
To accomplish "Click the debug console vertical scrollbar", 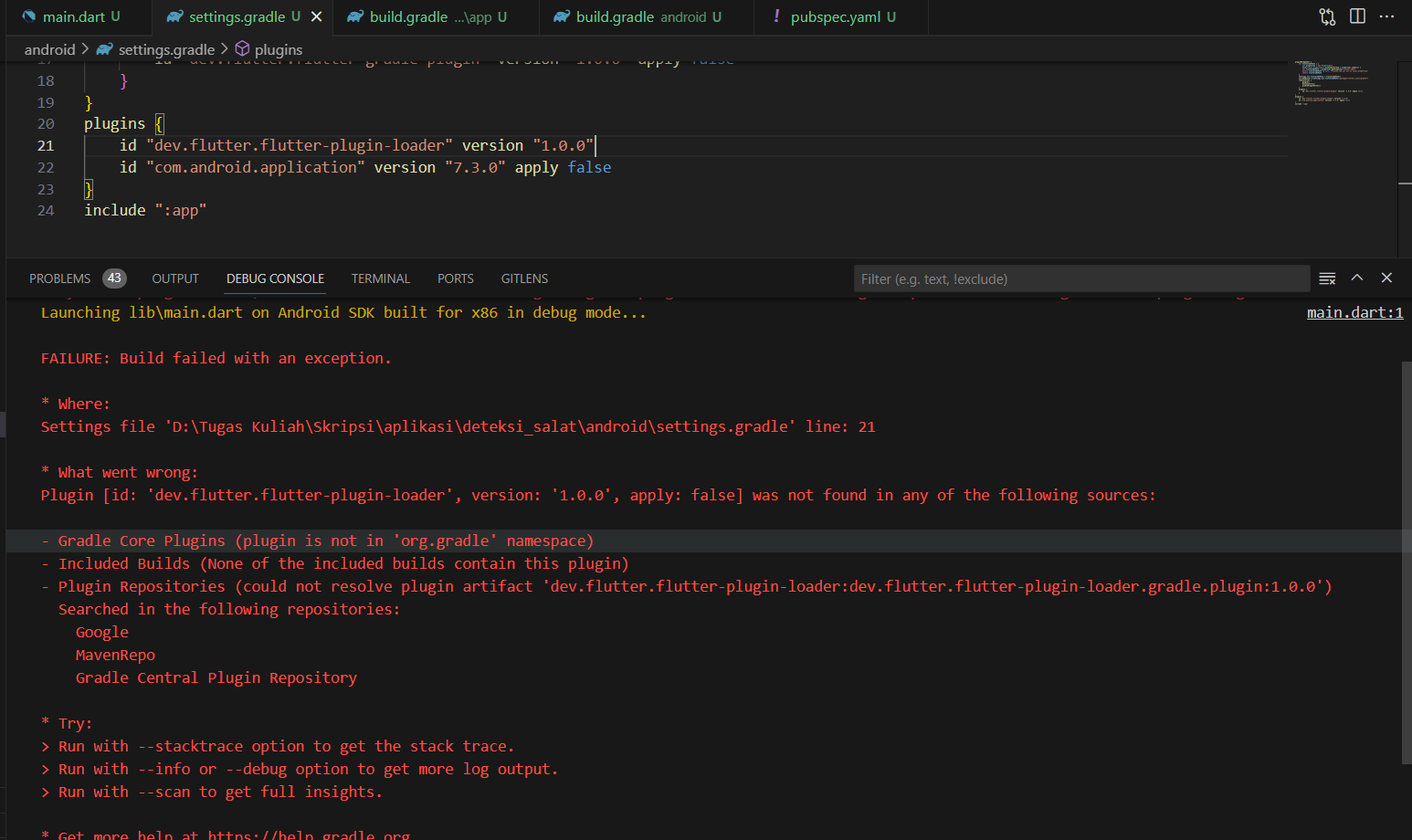I will pos(1407,562).
